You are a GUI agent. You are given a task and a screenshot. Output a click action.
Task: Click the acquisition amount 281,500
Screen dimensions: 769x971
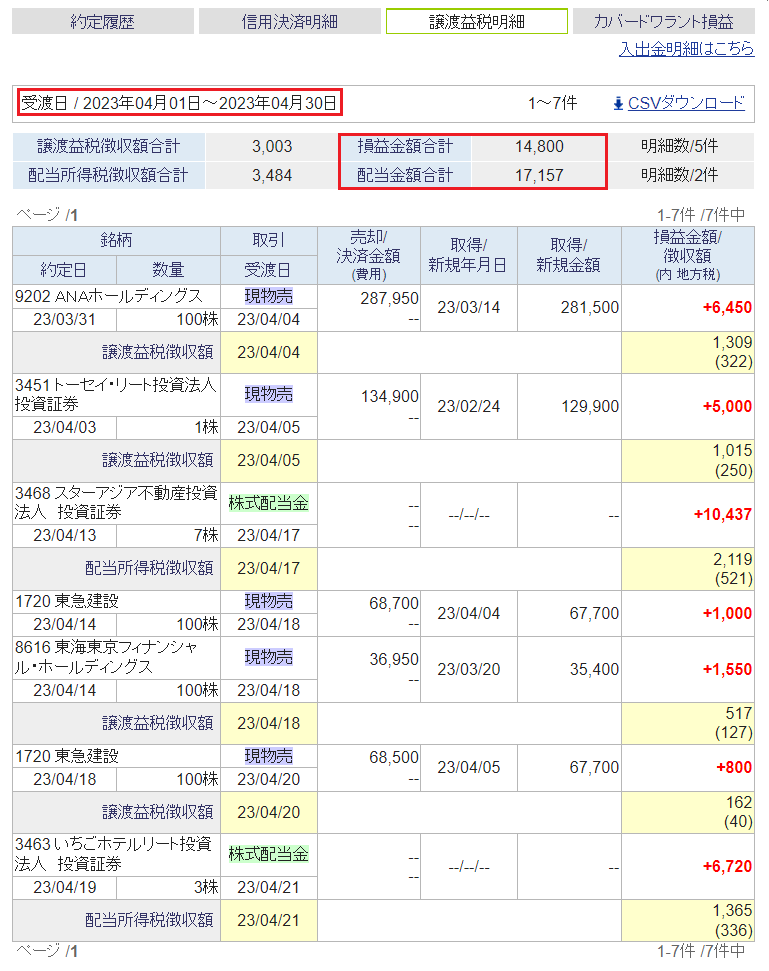[589, 308]
